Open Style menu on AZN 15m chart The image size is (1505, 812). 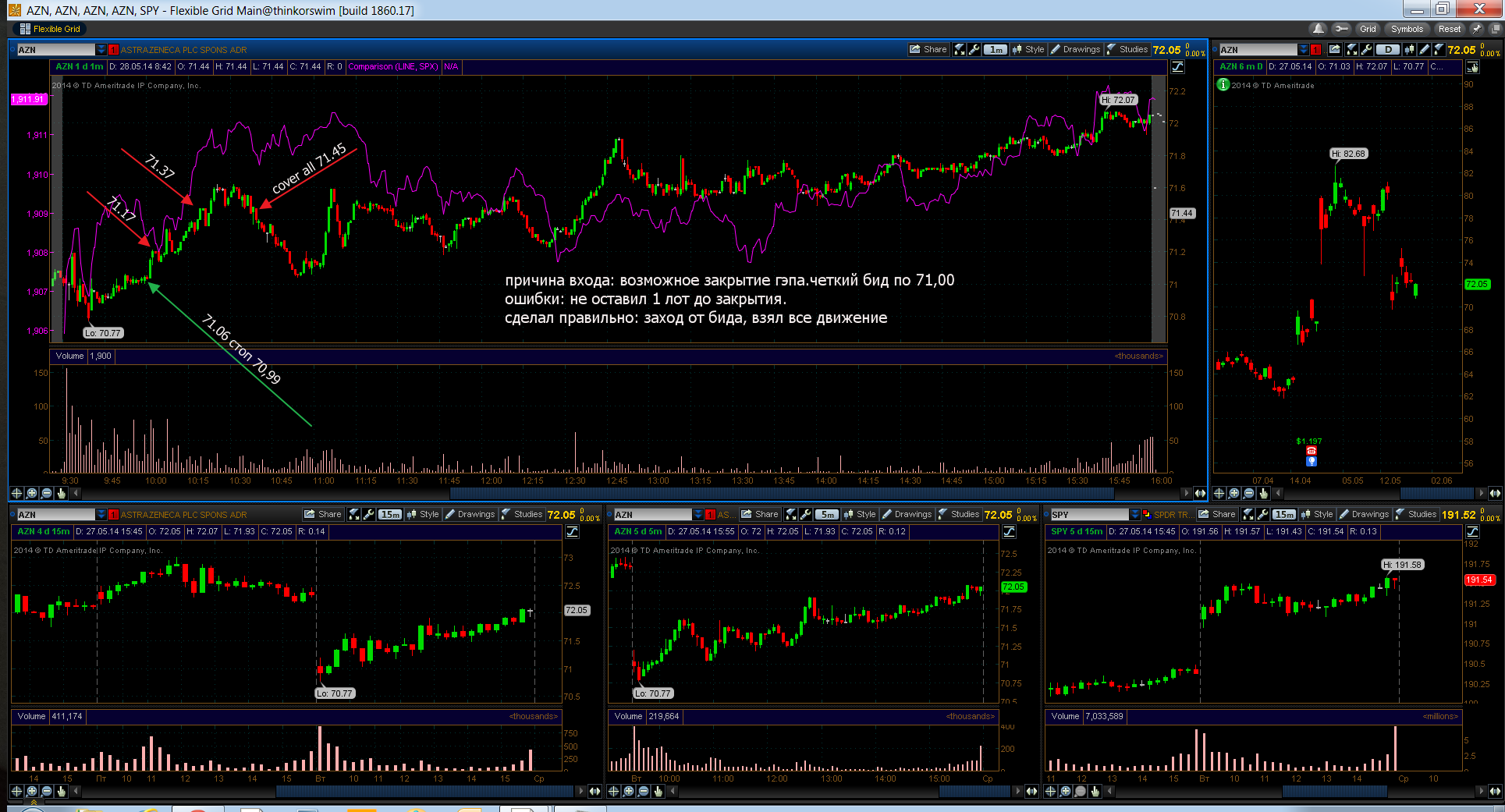(x=423, y=514)
